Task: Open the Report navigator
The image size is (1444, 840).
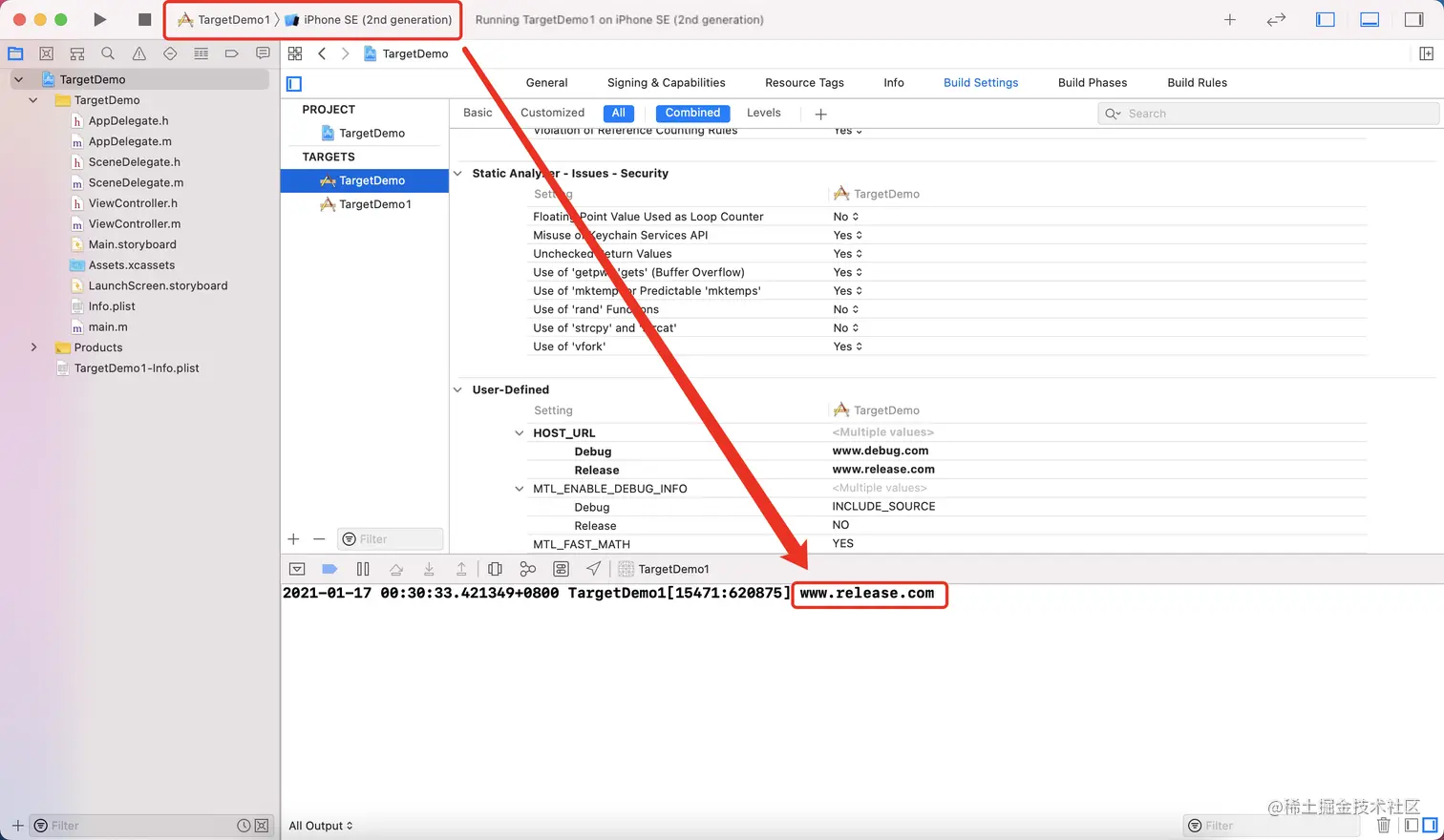Action: coord(263,53)
